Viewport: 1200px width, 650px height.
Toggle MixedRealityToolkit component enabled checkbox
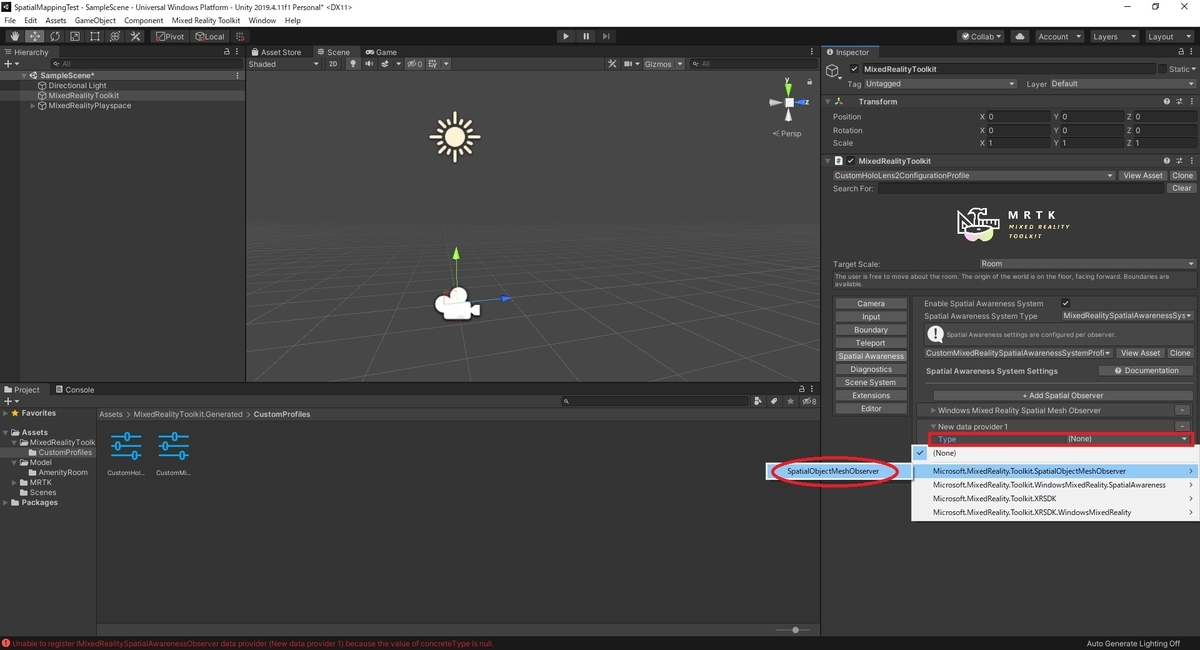pos(851,160)
